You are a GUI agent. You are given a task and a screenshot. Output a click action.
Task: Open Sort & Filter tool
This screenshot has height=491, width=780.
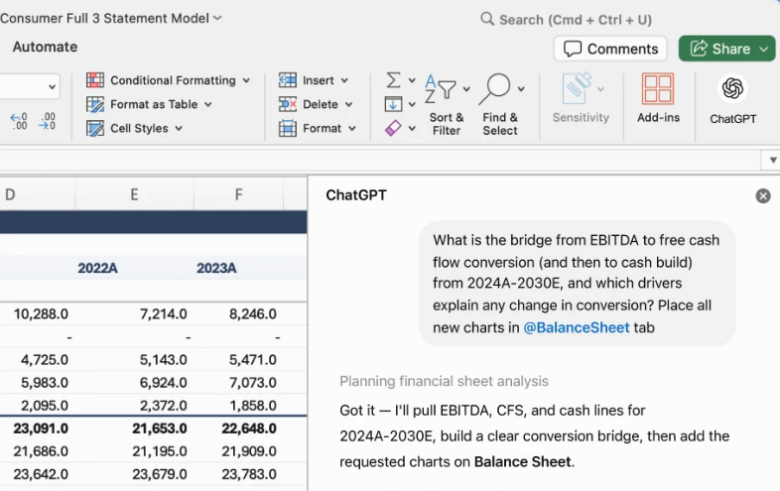[x=440, y=89]
